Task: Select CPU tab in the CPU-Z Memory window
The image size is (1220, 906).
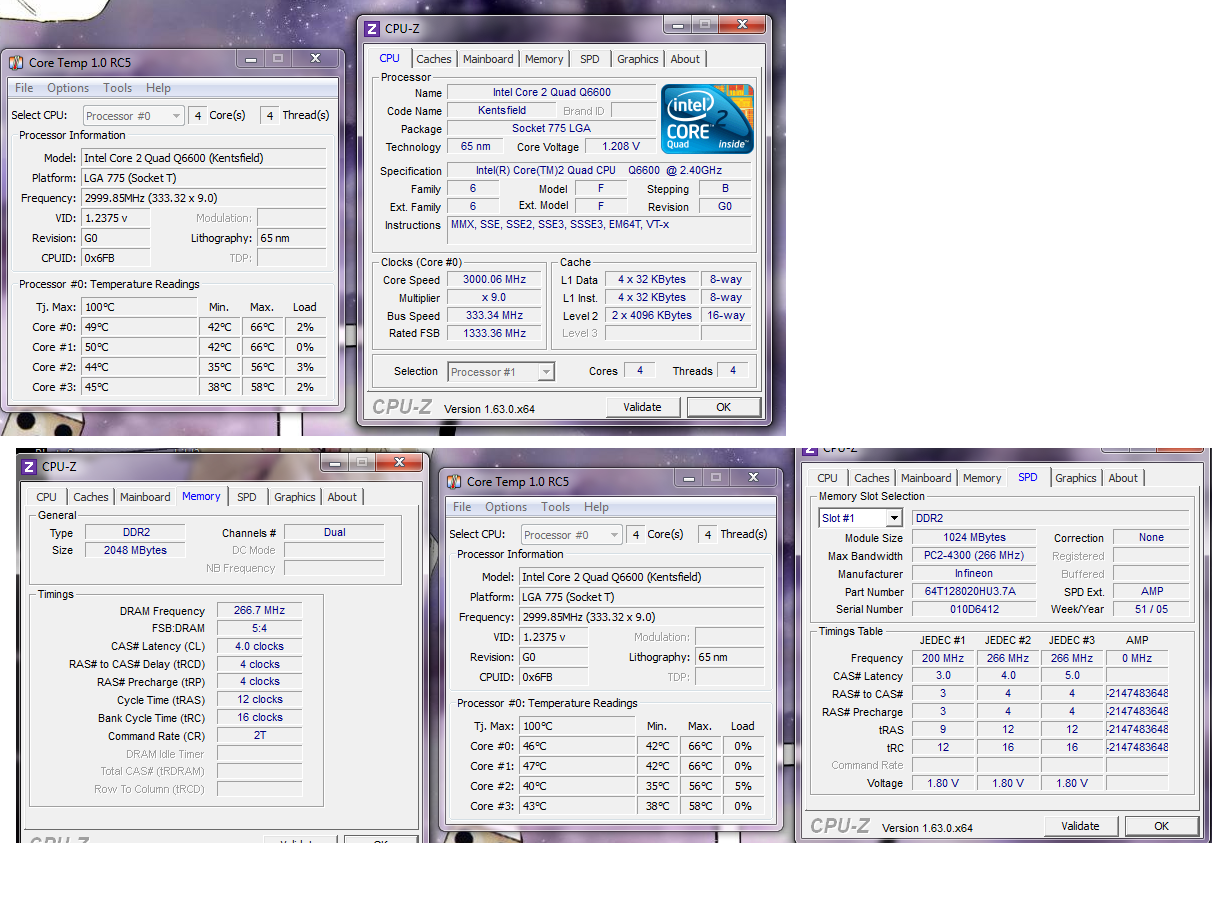Action: click(x=47, y=497)
